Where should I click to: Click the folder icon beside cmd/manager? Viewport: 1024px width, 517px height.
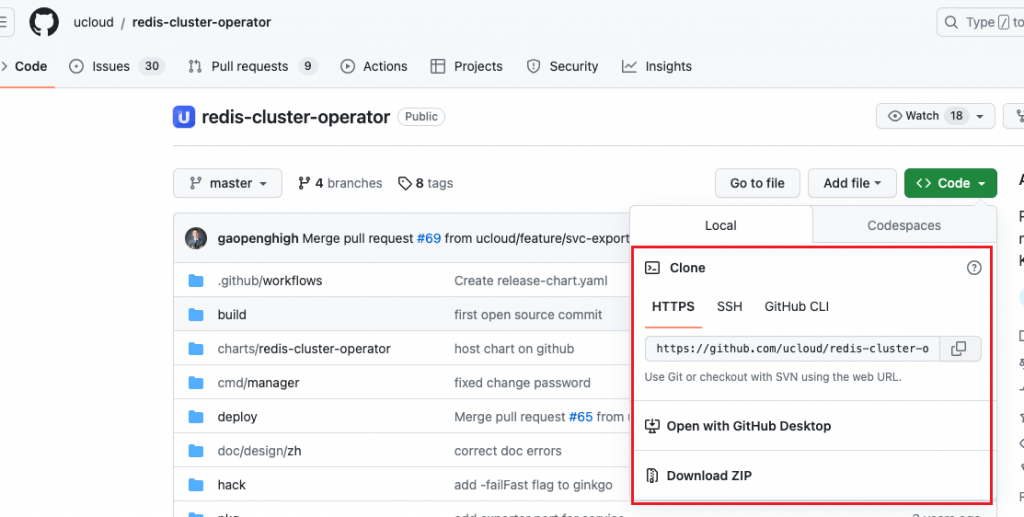tap(196, 383)
